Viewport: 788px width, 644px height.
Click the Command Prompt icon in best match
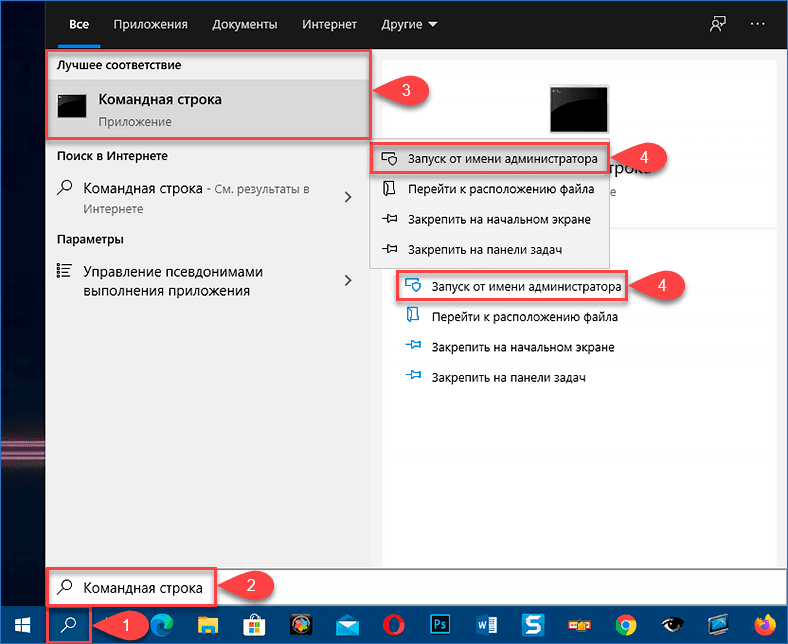[x=72, y=106]
